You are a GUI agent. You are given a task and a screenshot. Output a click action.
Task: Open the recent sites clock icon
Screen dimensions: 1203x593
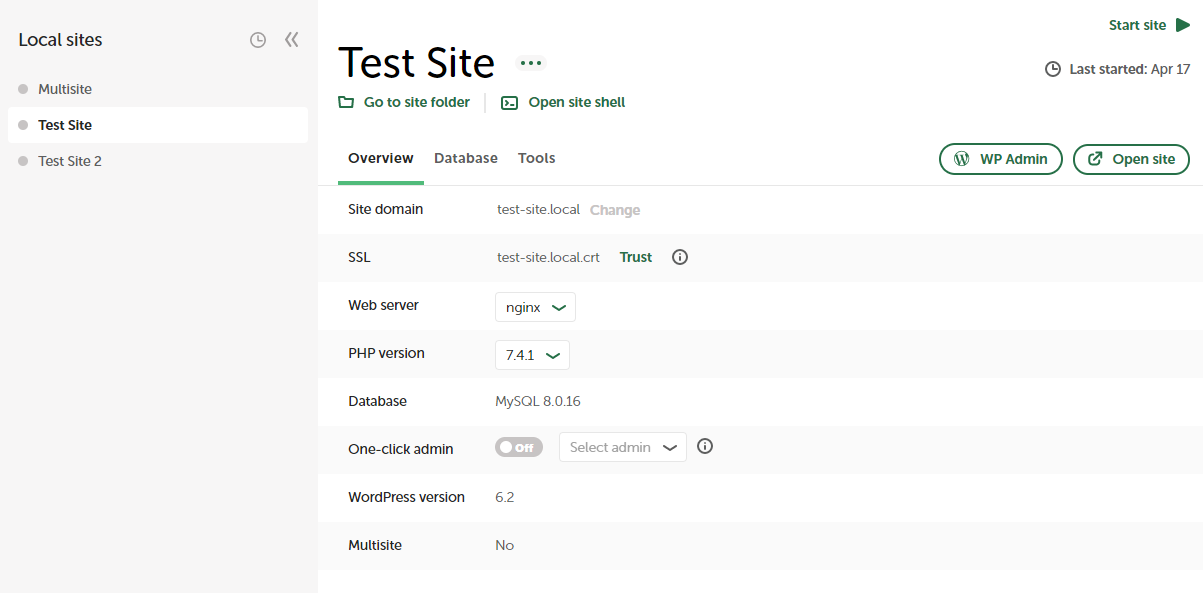click(x=258, y=40)
